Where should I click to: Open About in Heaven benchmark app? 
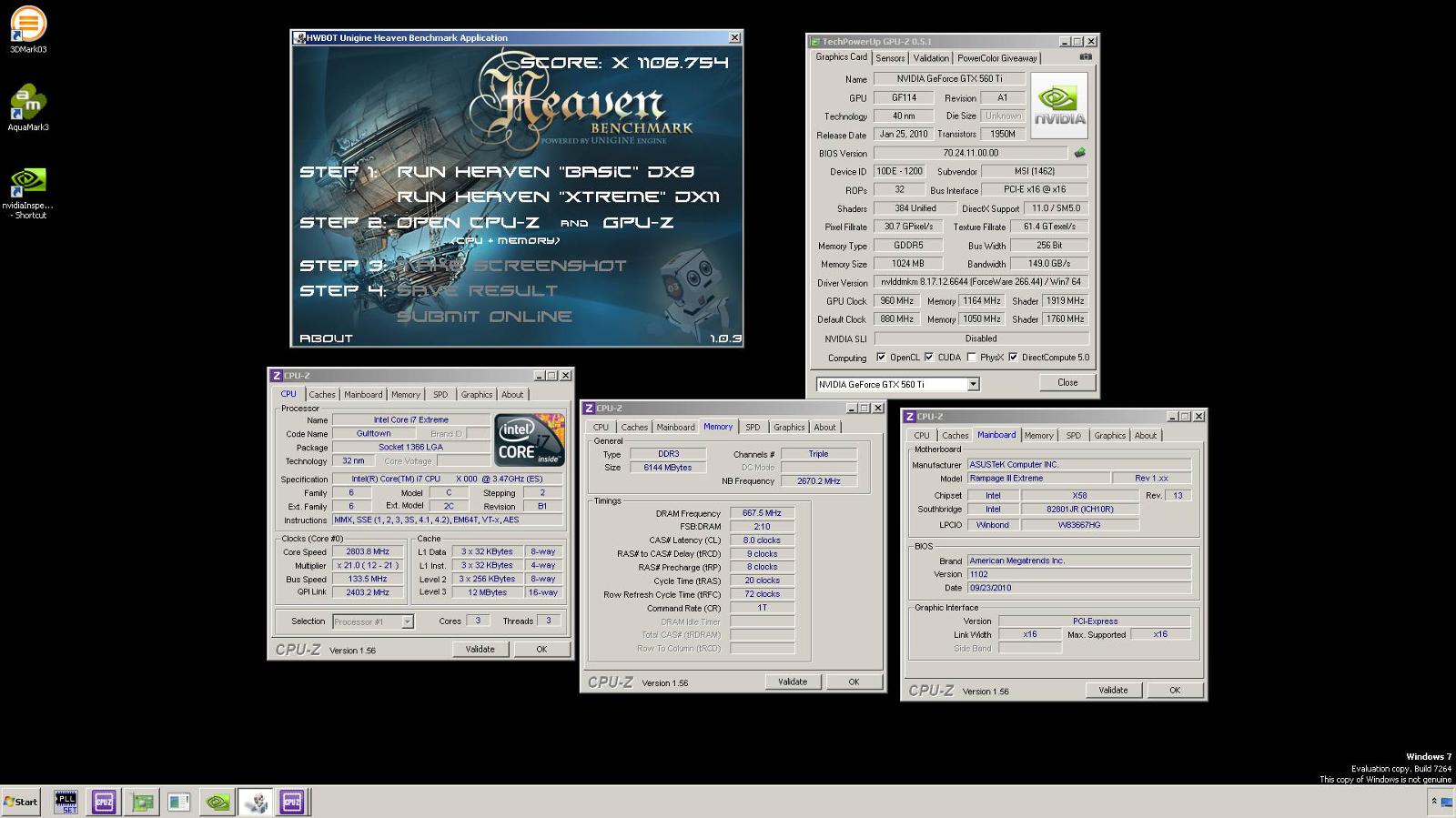[326, 338]
